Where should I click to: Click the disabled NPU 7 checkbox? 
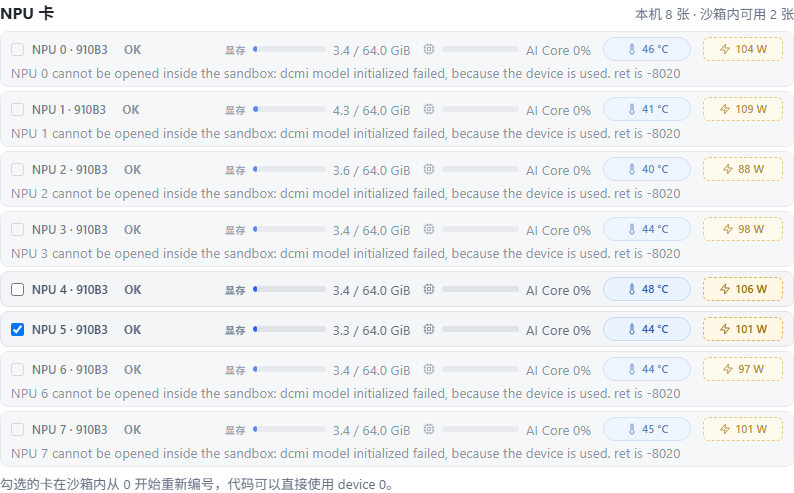(17, 430)
